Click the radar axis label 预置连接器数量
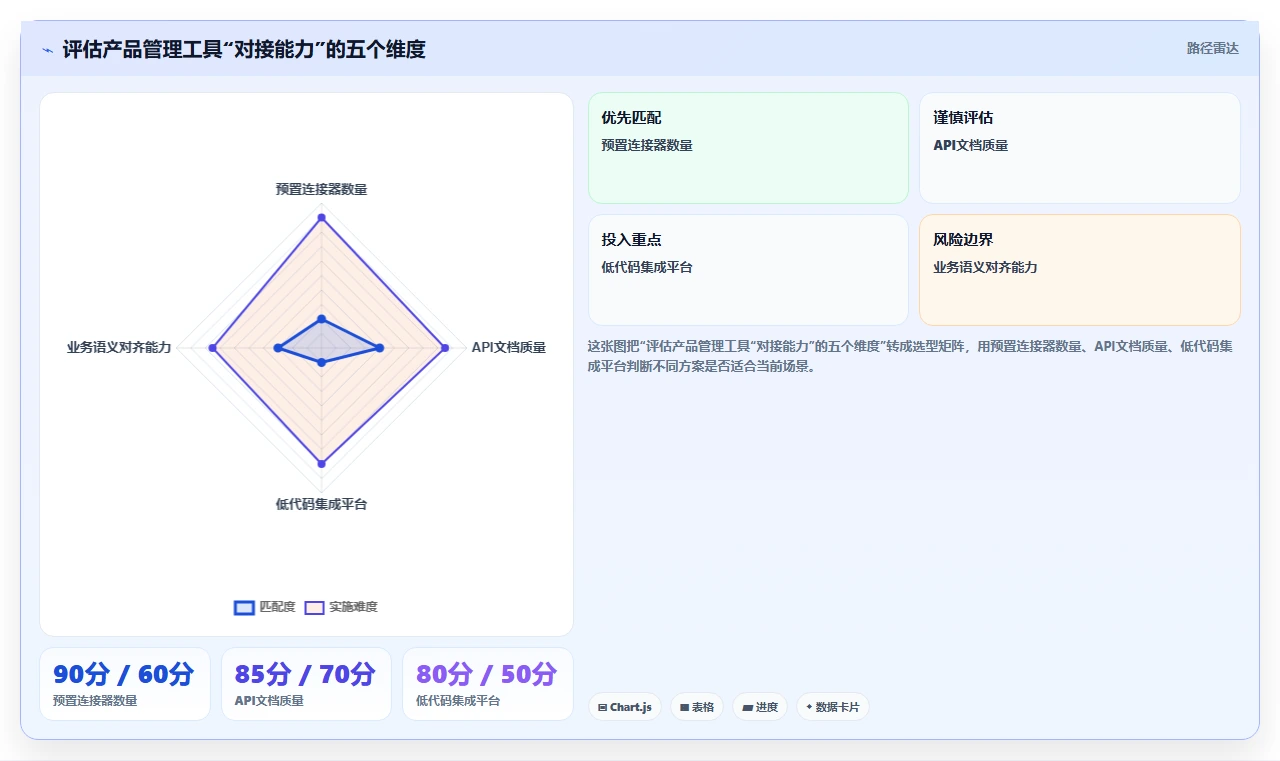This screenshot has height=761, width=1280. tap(321, 189)
